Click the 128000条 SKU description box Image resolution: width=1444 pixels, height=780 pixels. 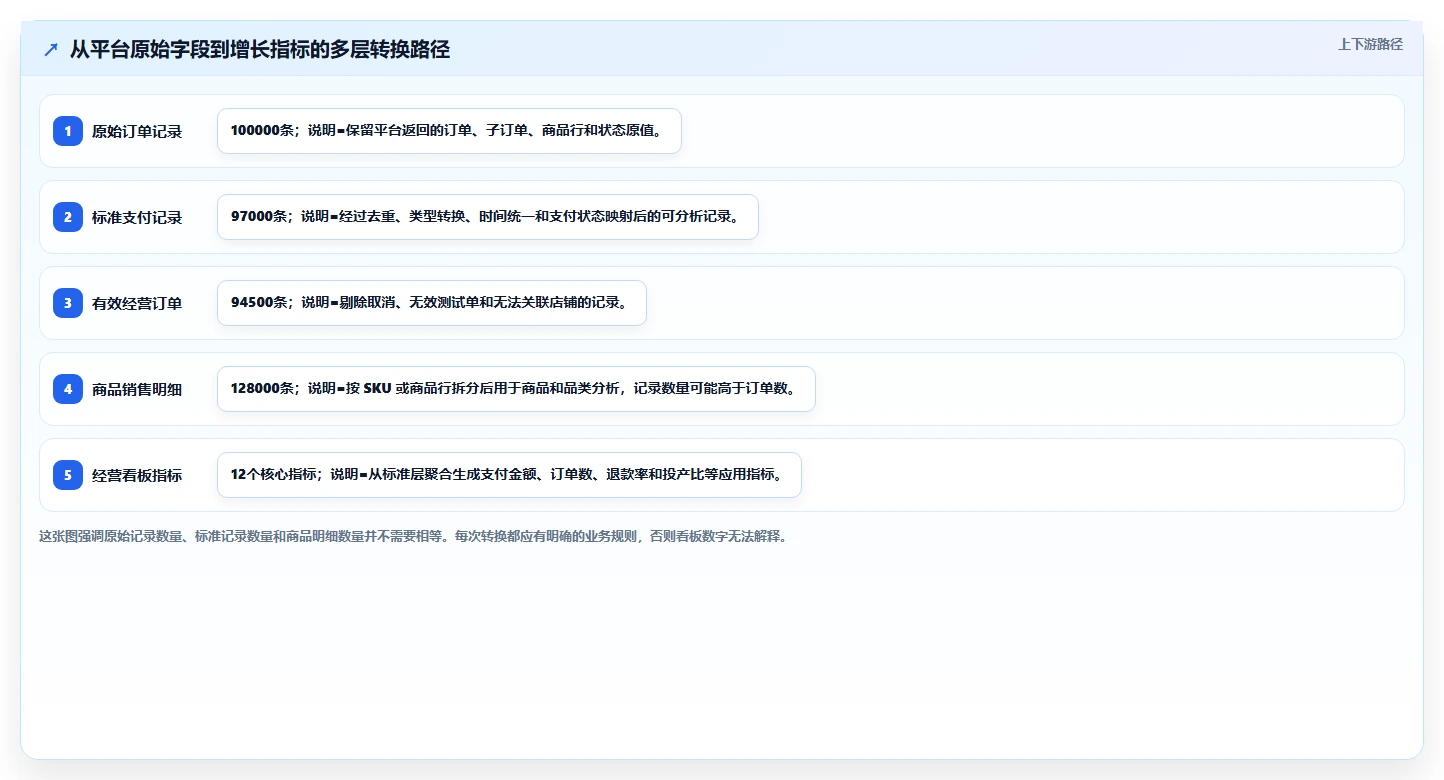pos(516,389)
